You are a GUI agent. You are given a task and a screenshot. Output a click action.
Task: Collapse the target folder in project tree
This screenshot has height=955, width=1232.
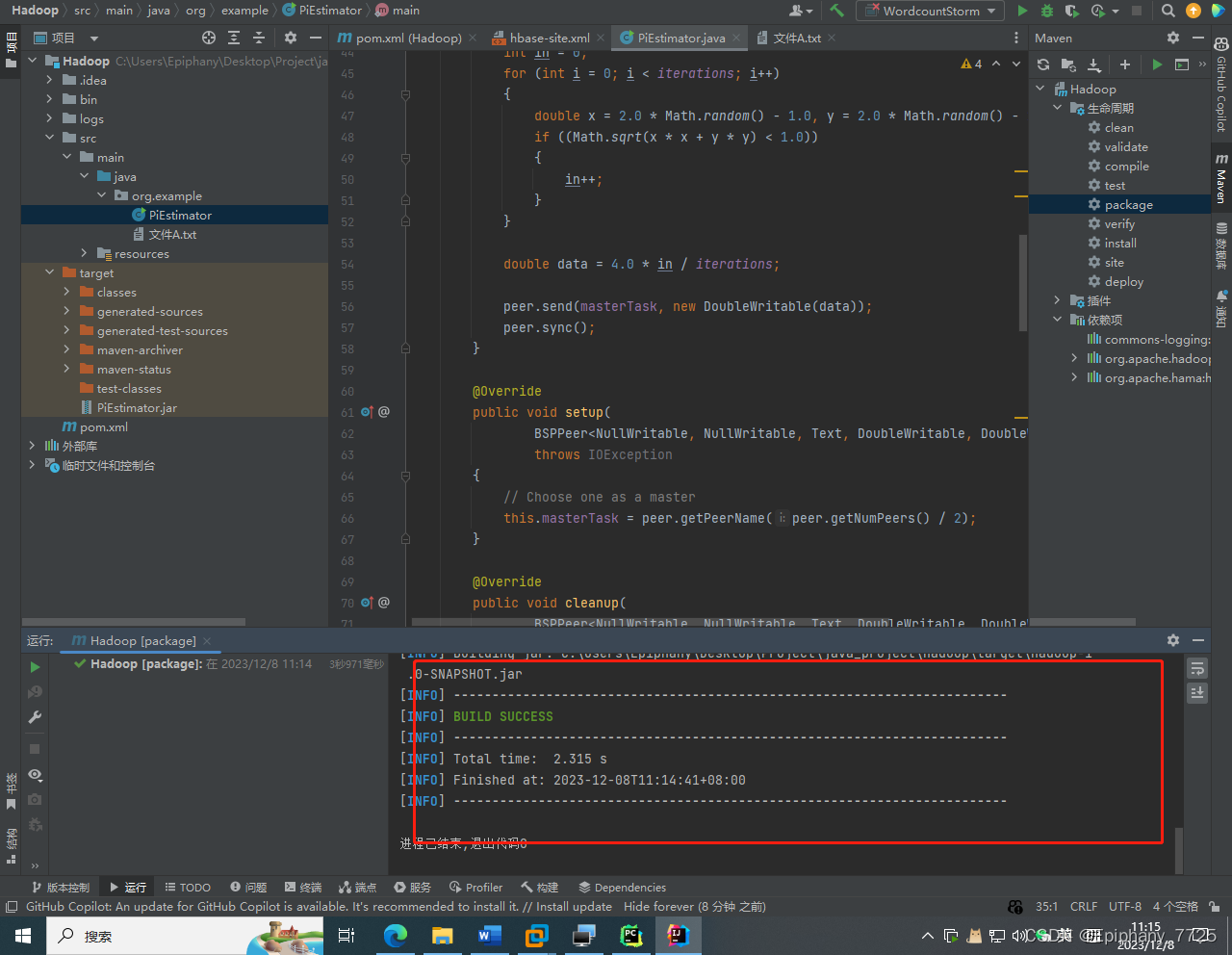click(x=50, y=273)
